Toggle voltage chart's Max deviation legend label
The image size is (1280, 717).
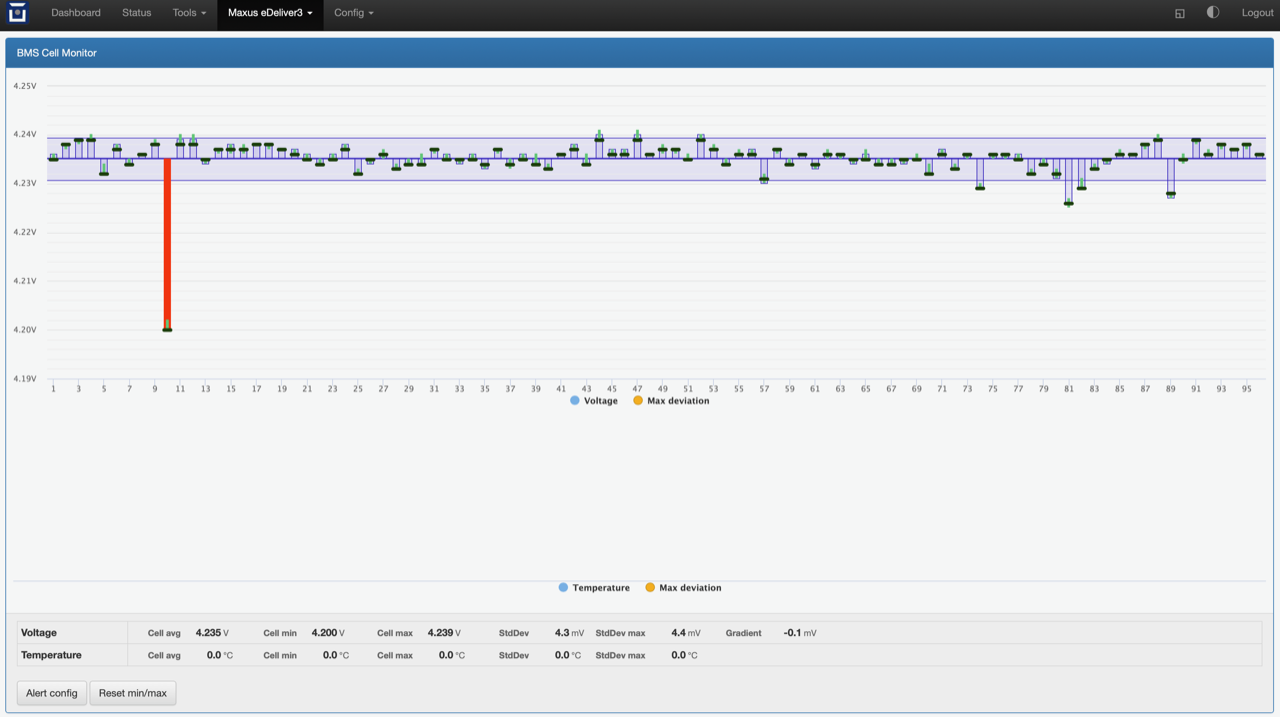678,401
